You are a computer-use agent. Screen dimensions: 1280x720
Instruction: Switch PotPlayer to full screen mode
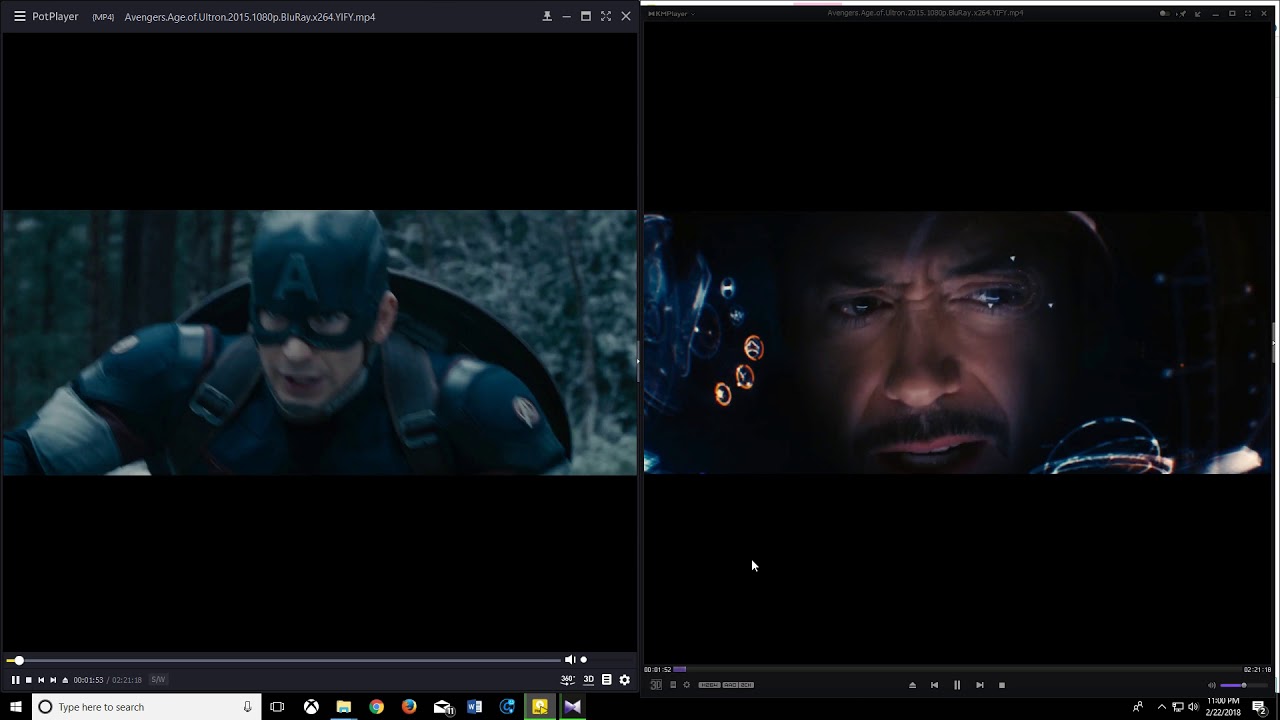(x=606, y=16)
